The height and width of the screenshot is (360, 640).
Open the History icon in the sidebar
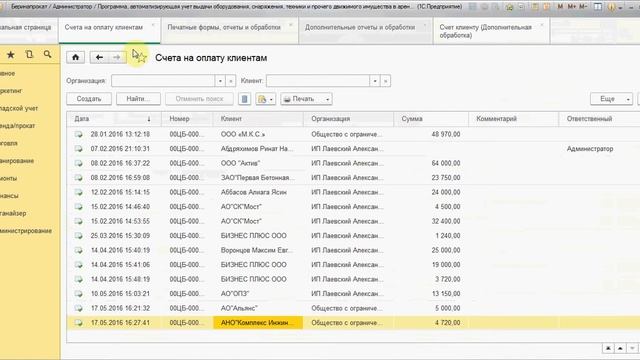pyautogui.click(x=29, y=54)
